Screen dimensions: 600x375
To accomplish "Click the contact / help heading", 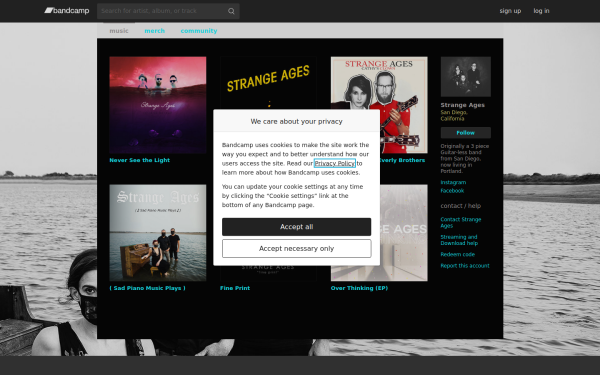I will pyautogui.click(x=461, y=205).
